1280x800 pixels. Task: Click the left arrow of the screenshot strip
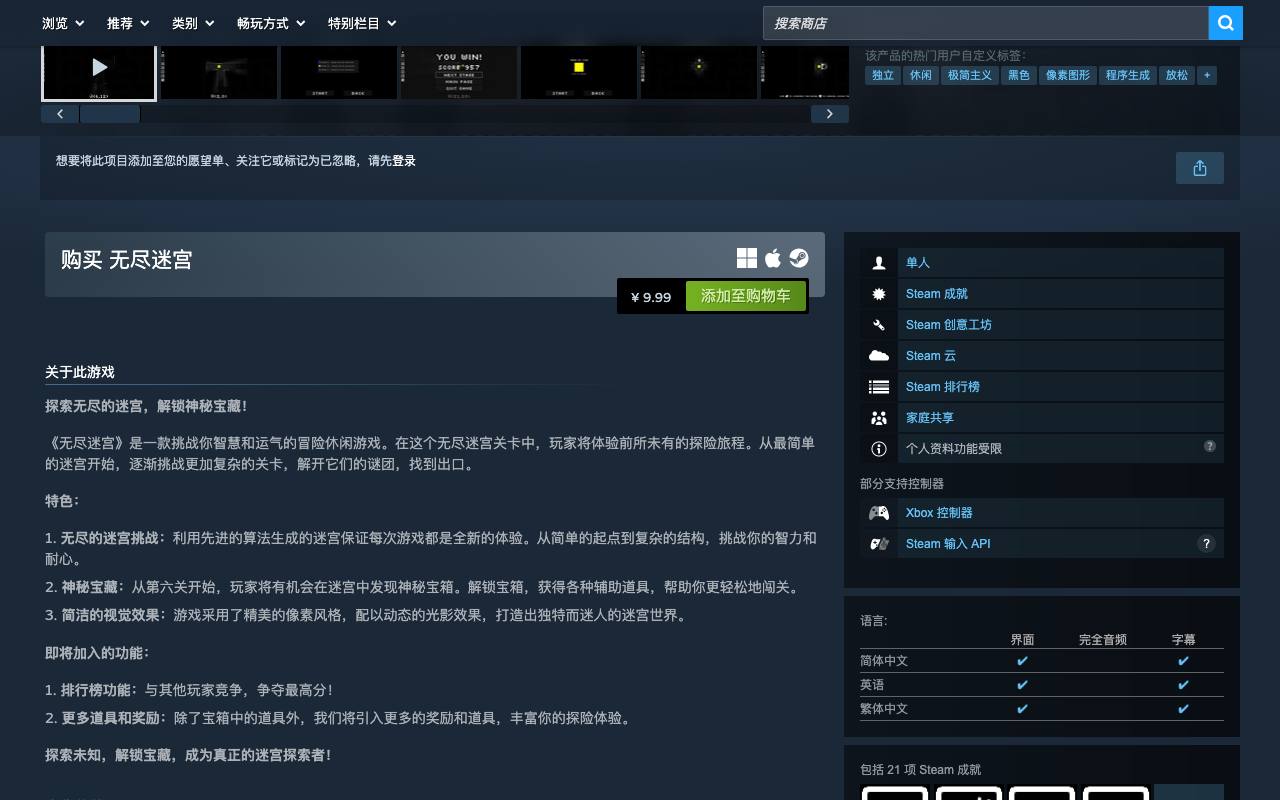pyautogui.click(x=60, y=114)
